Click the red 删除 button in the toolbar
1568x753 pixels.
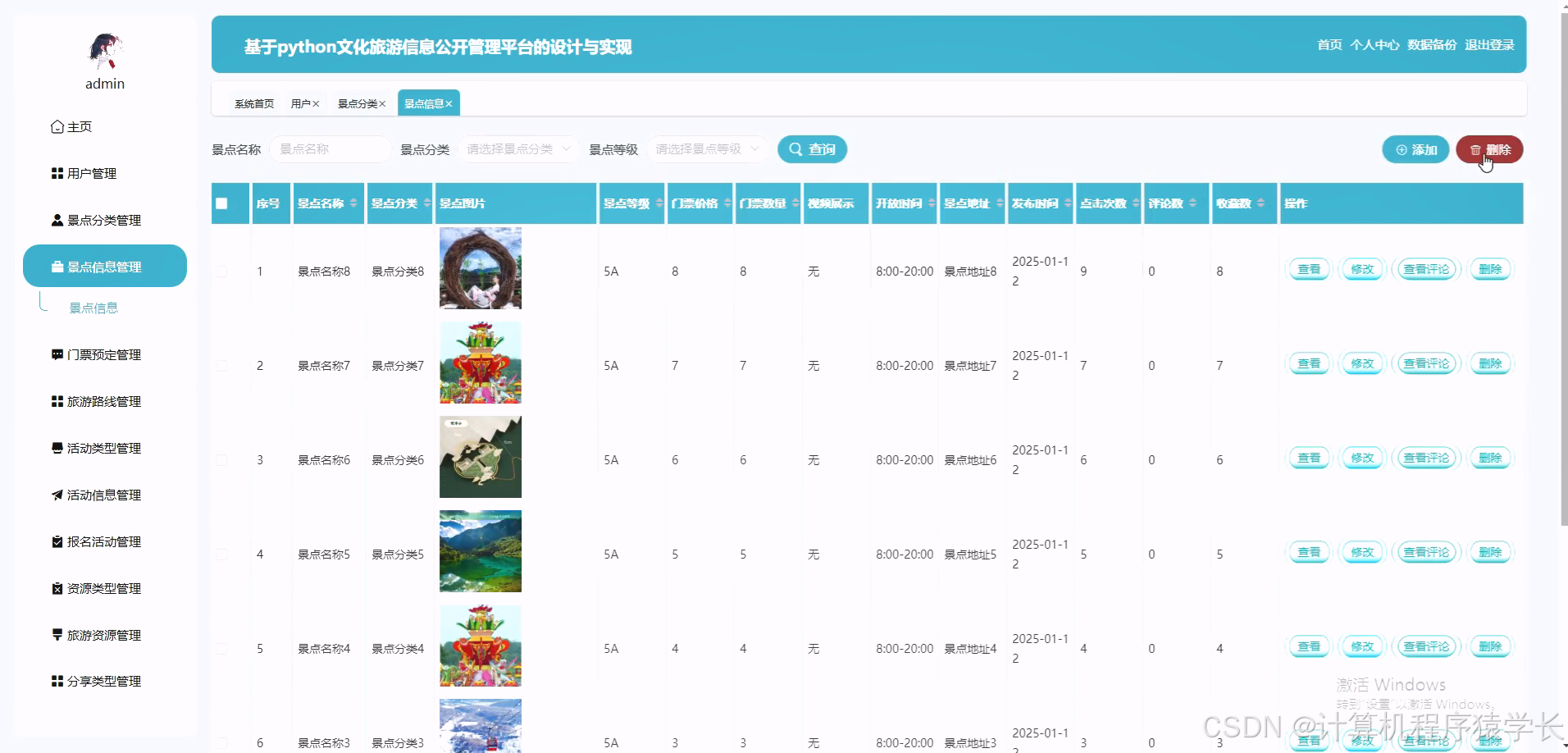(x=1489, y=149)
